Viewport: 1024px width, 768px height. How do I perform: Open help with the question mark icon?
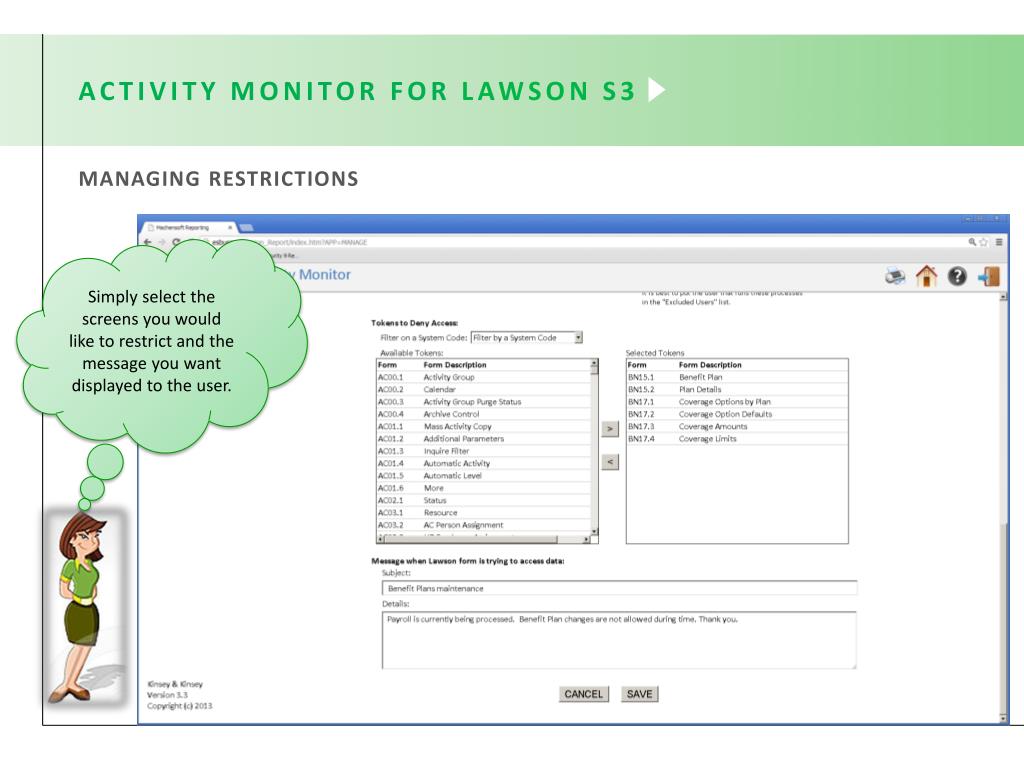point(957,276)
